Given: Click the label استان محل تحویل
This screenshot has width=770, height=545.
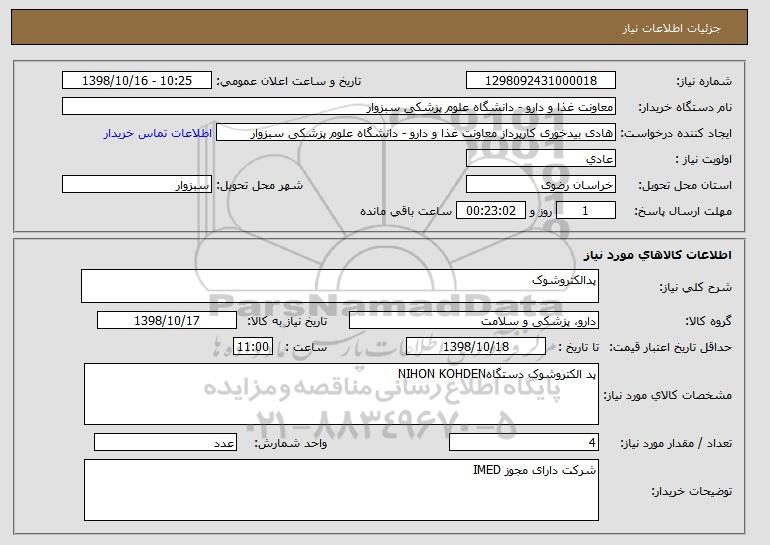Looking at the screenshot, I should [685, 186].
